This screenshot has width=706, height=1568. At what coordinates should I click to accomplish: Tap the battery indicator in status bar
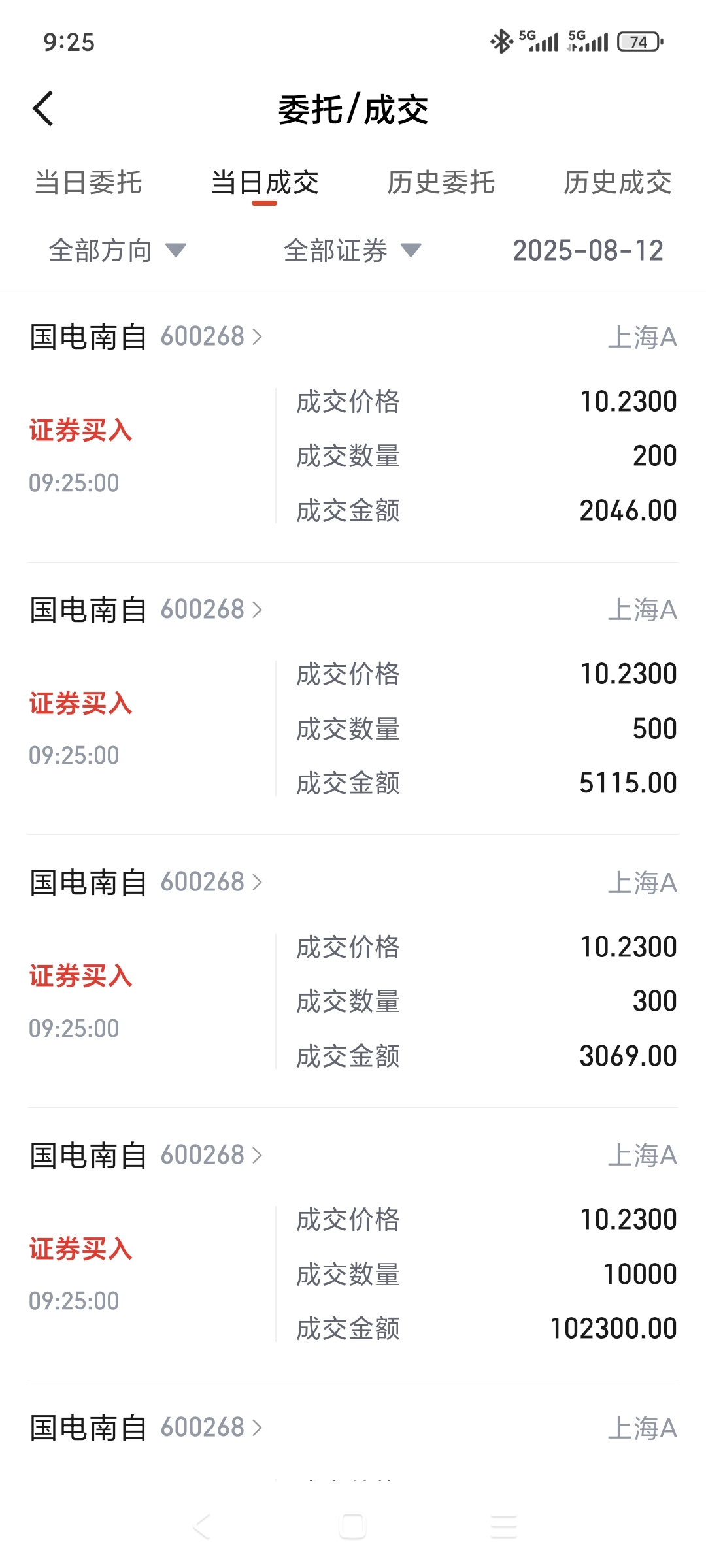click(641, 42)
